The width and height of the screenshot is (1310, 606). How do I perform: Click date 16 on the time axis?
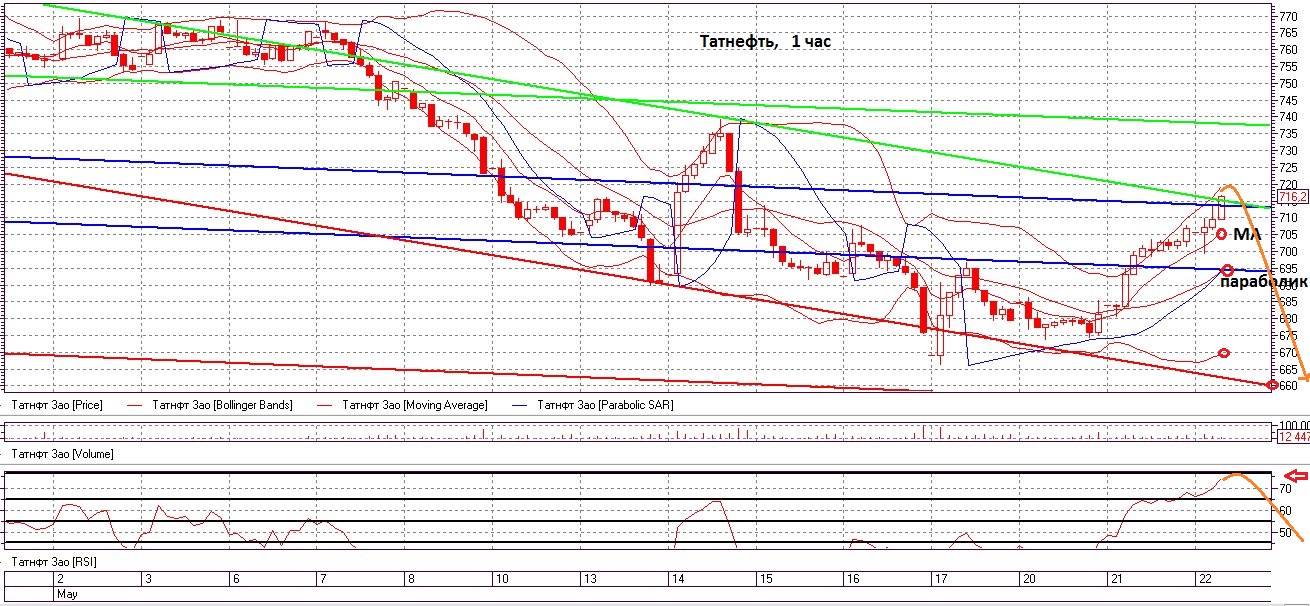coord(853,580)
